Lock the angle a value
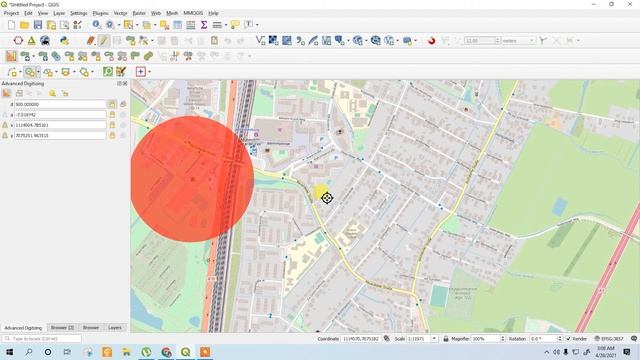The height and width of the screenshot is (360, 640). point(112,115)
